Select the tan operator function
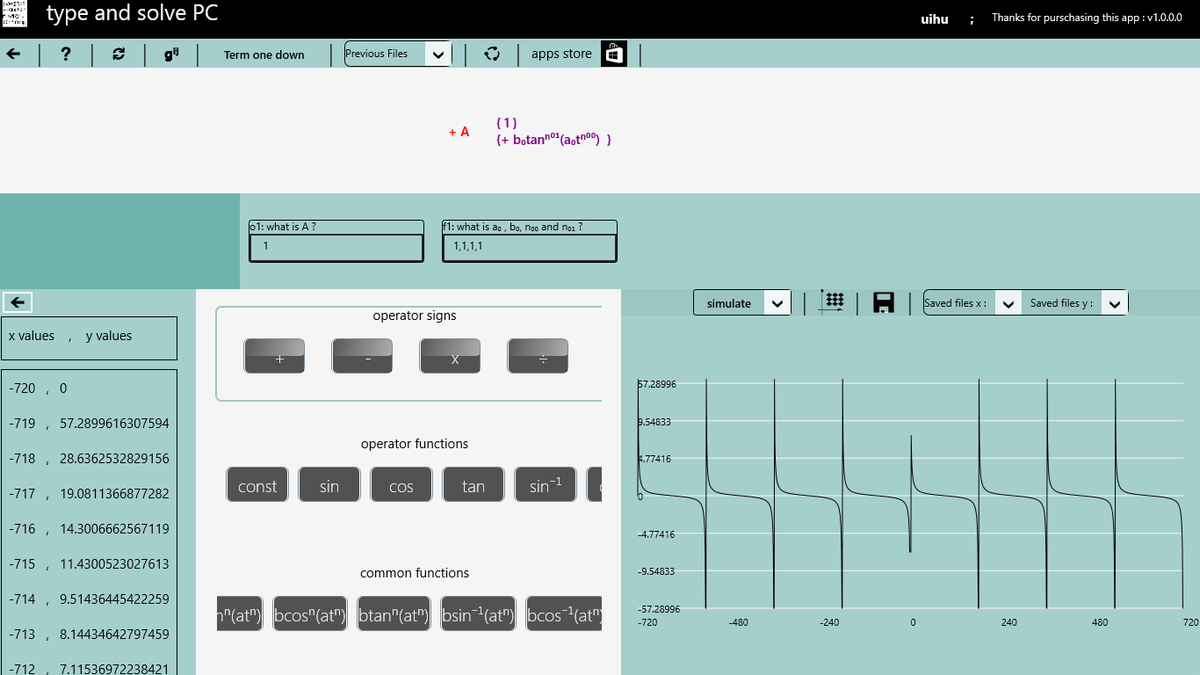 472,484
